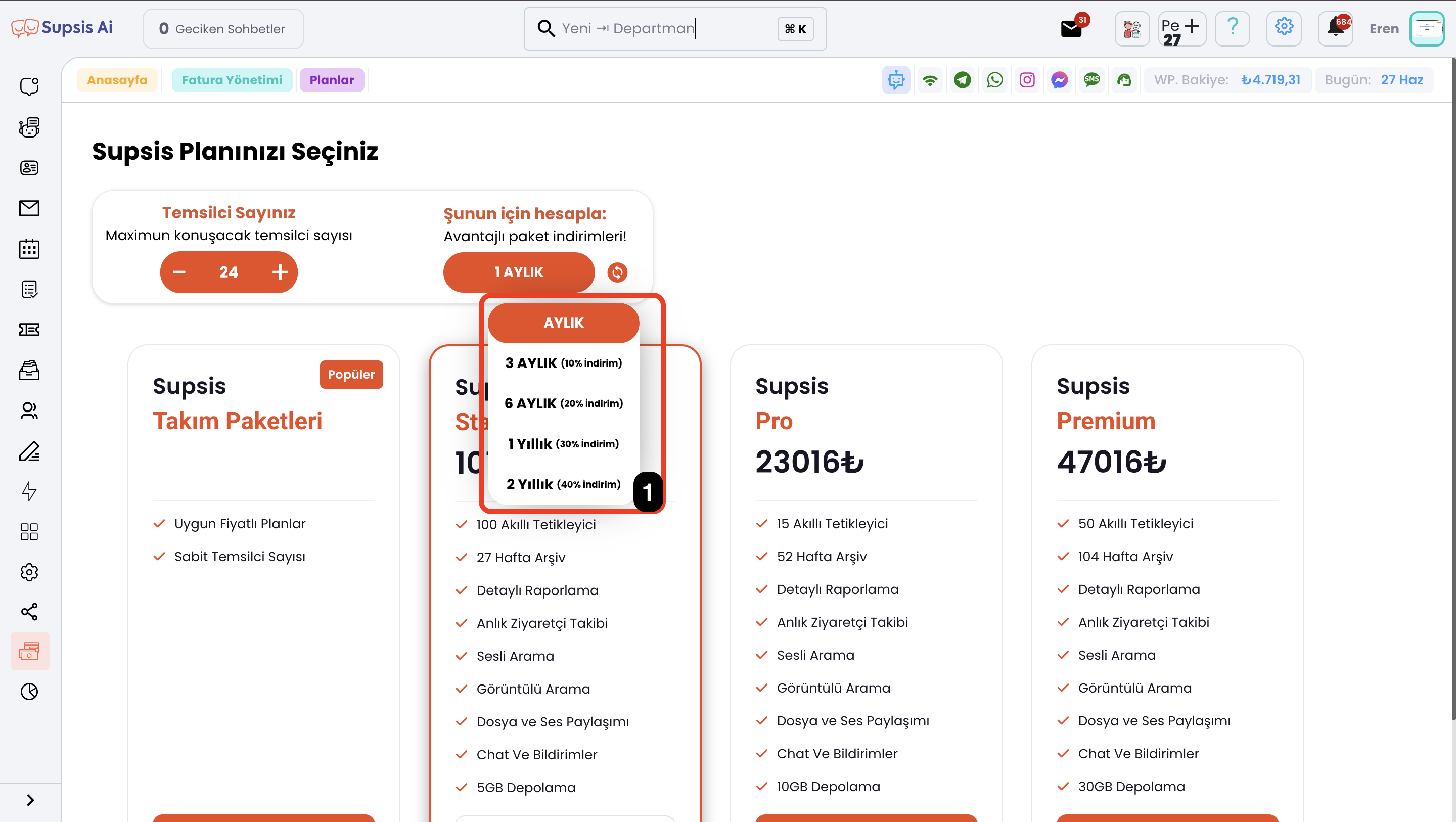Viewport: 1456px width, 822px height.
Task: Open the checklist tasks sidebar icon
Action: coord(29,290)
